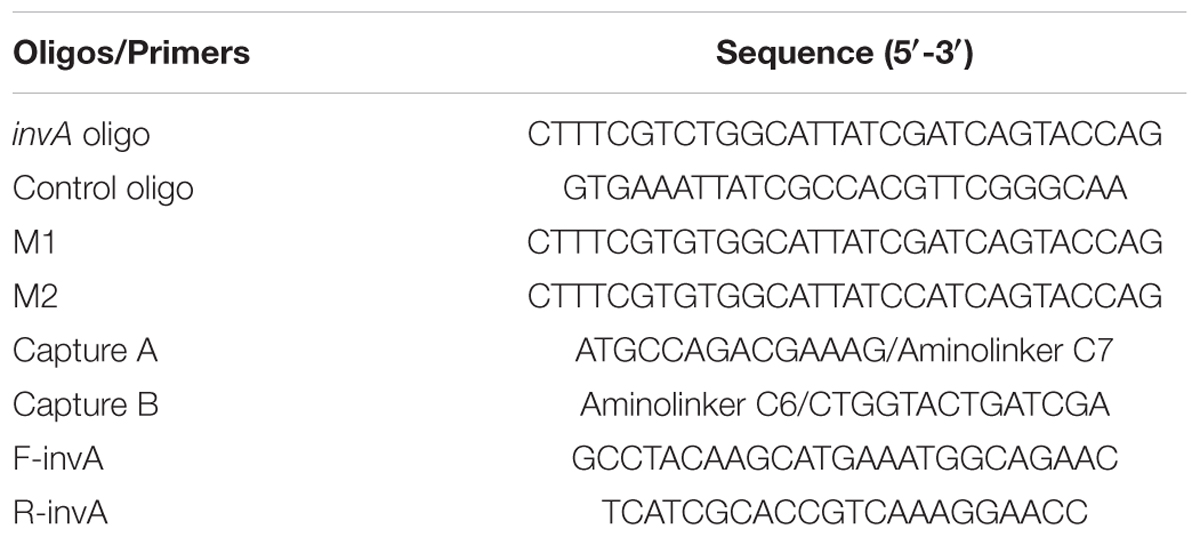Viewport: 1200px width, 537px height.
Task: Select the Capture A row label
Action: coord(85,351)
